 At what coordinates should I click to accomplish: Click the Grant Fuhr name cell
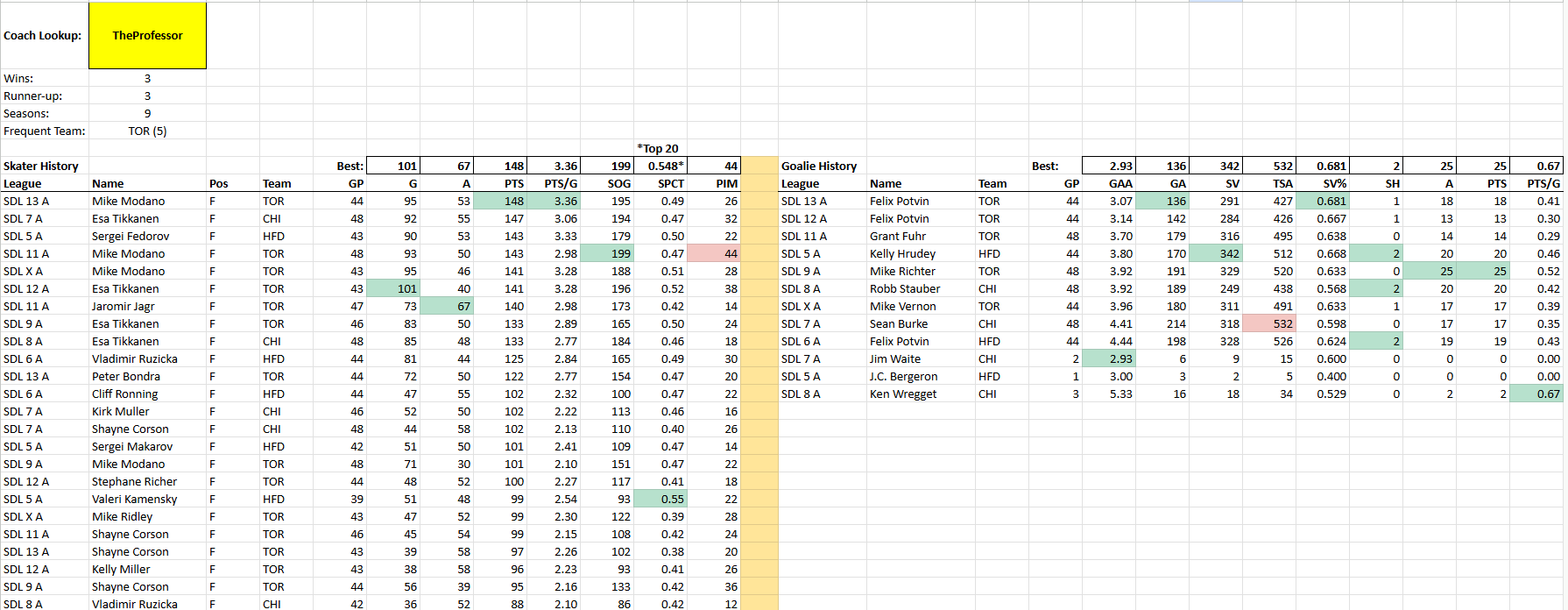[x=899, y=237]
